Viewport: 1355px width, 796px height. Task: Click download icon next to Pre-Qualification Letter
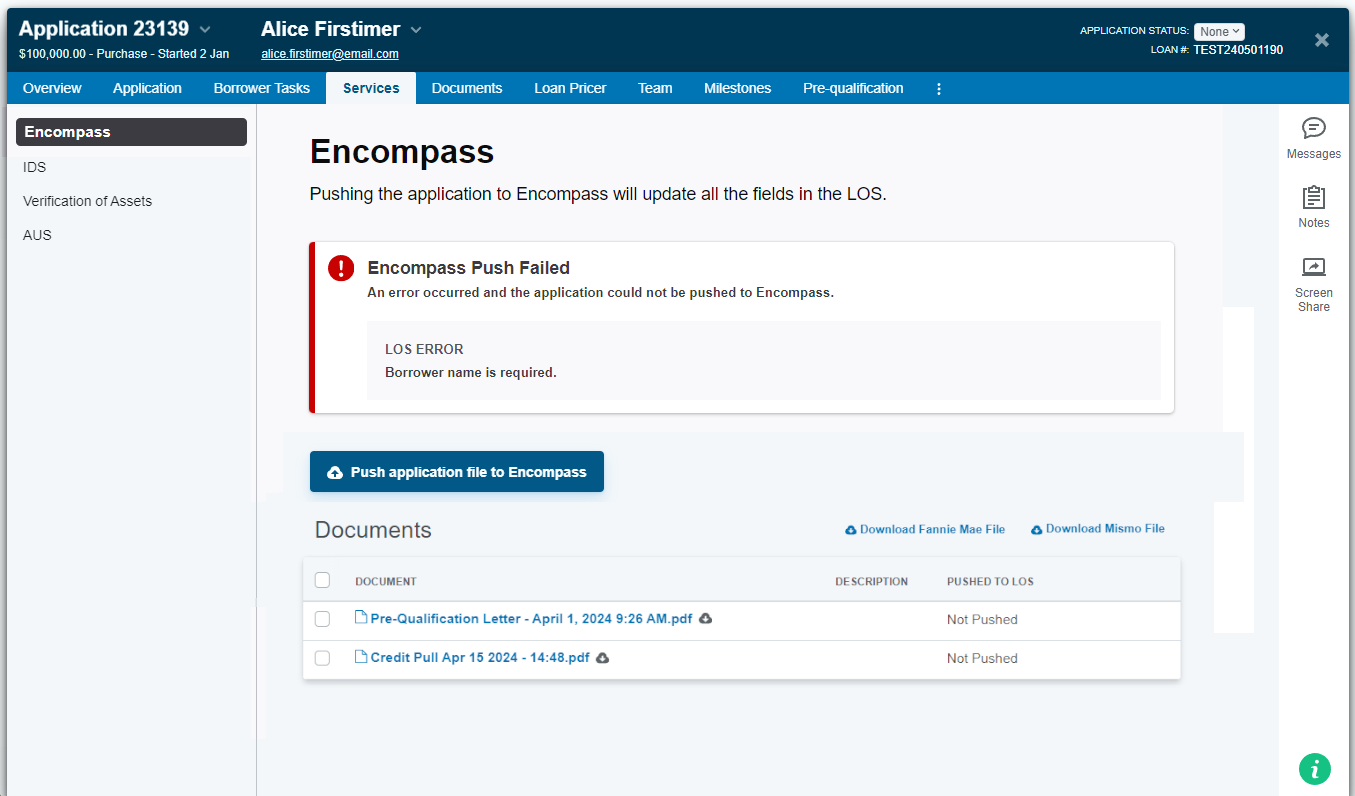(705, 619)
